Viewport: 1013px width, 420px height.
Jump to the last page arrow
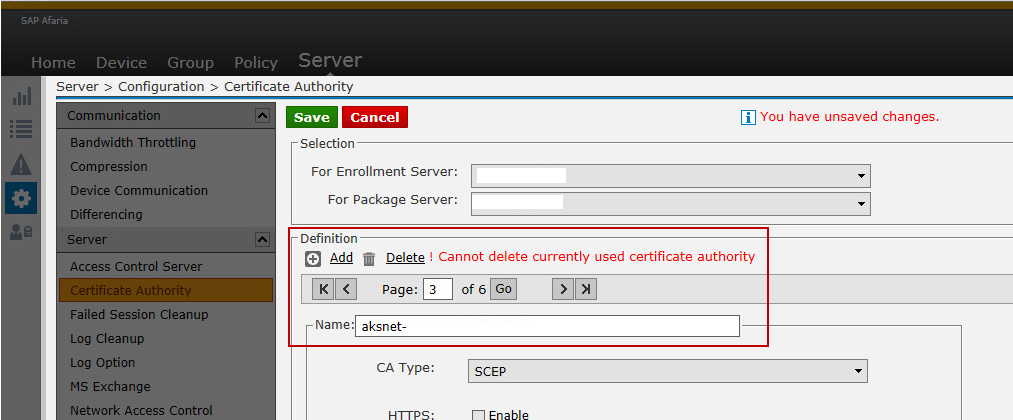tap(586, 289)
